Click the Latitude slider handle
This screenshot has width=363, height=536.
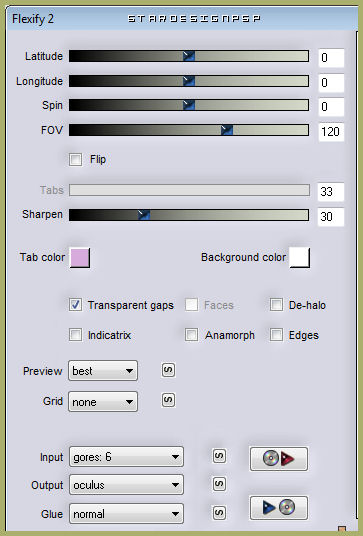tap(189, 56)
